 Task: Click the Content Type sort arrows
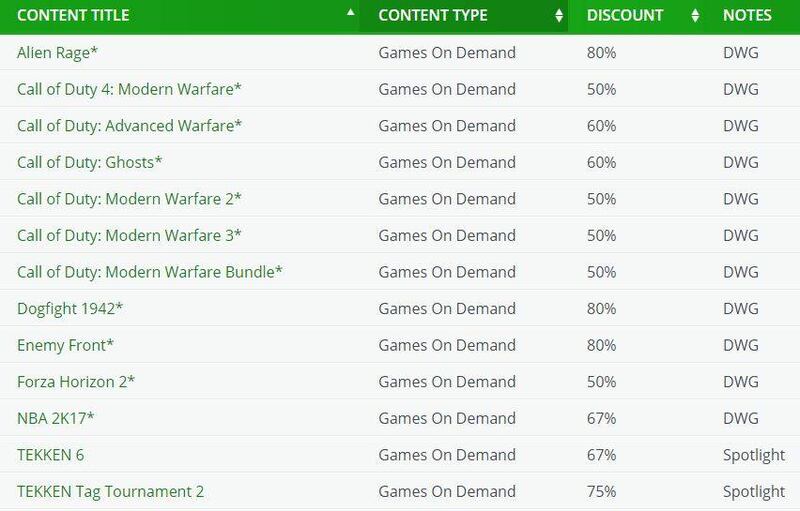558,16
